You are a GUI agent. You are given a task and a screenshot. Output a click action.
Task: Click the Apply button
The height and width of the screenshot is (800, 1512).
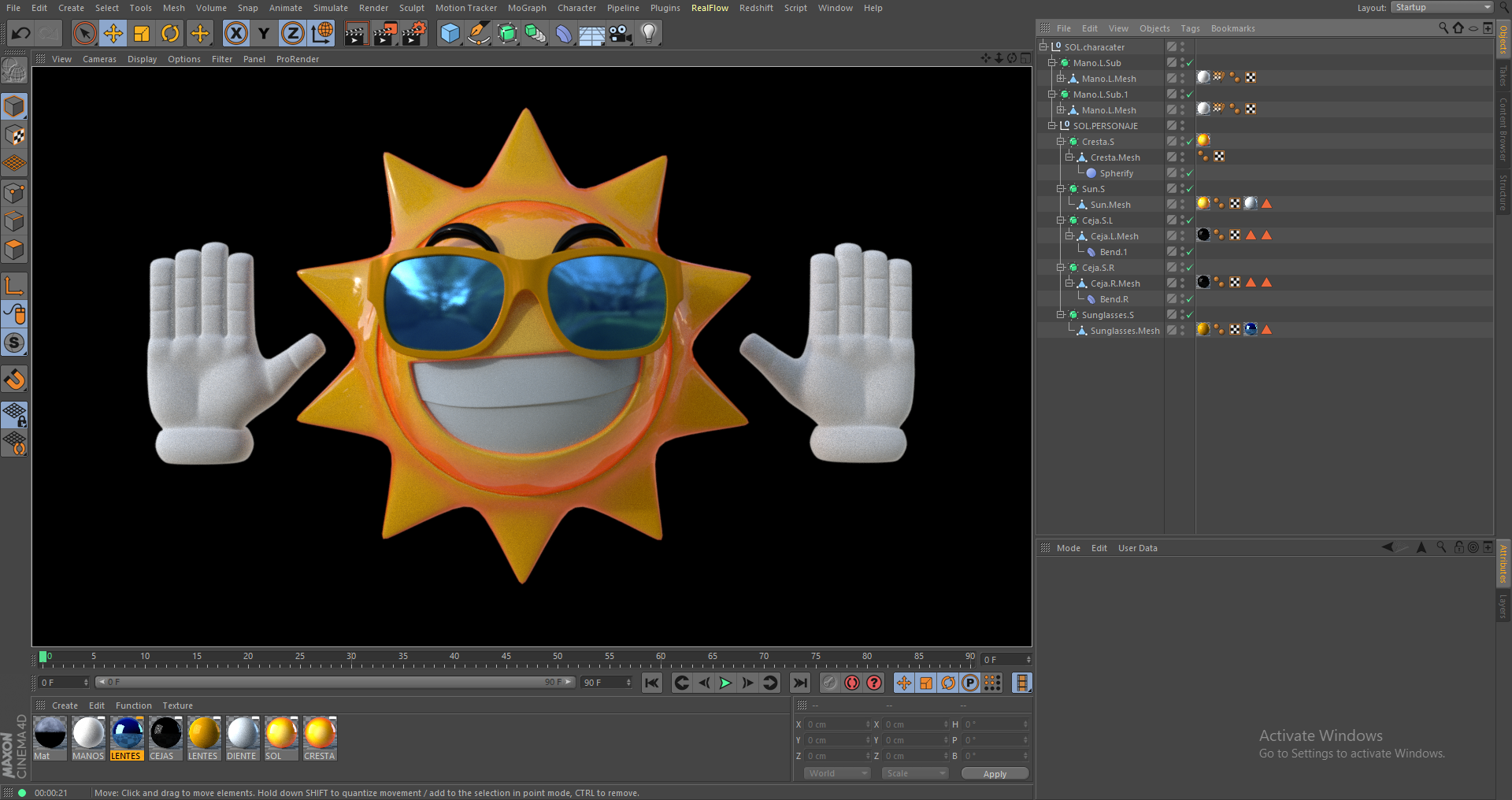tap(995, 774)
